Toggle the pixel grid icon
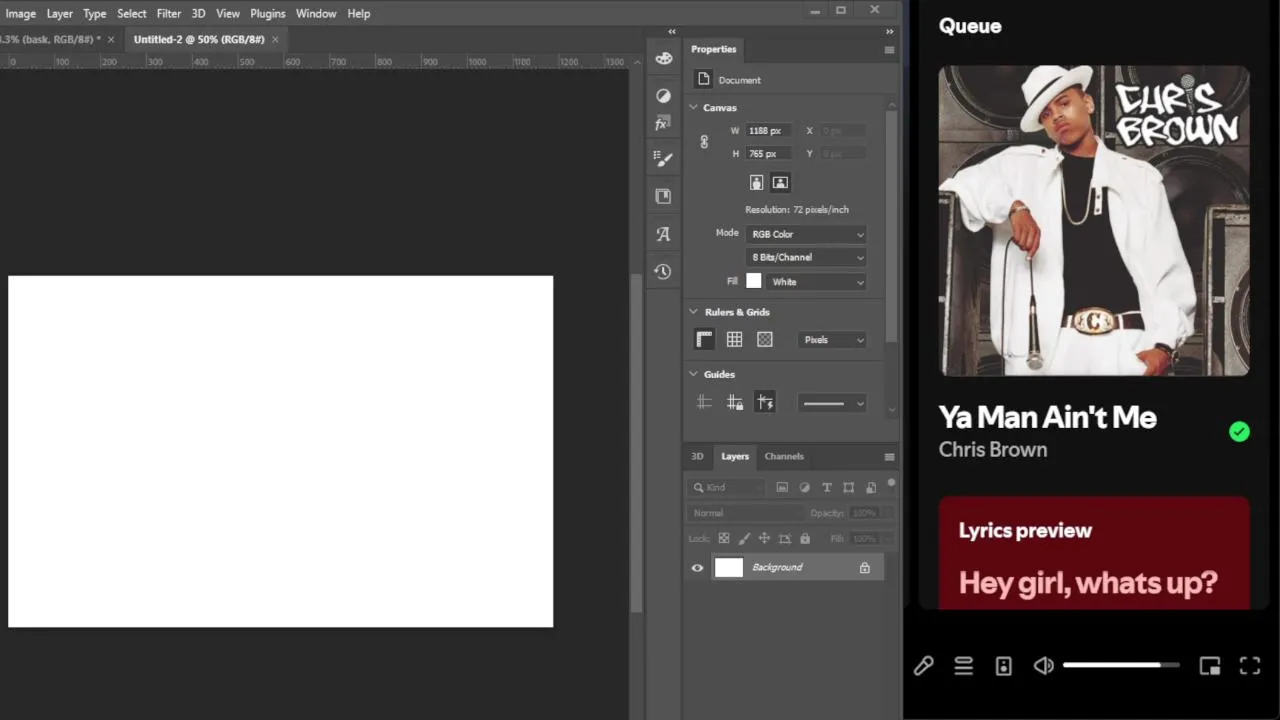The height and width of the screenshot is (720, 1280). (765, 340)
